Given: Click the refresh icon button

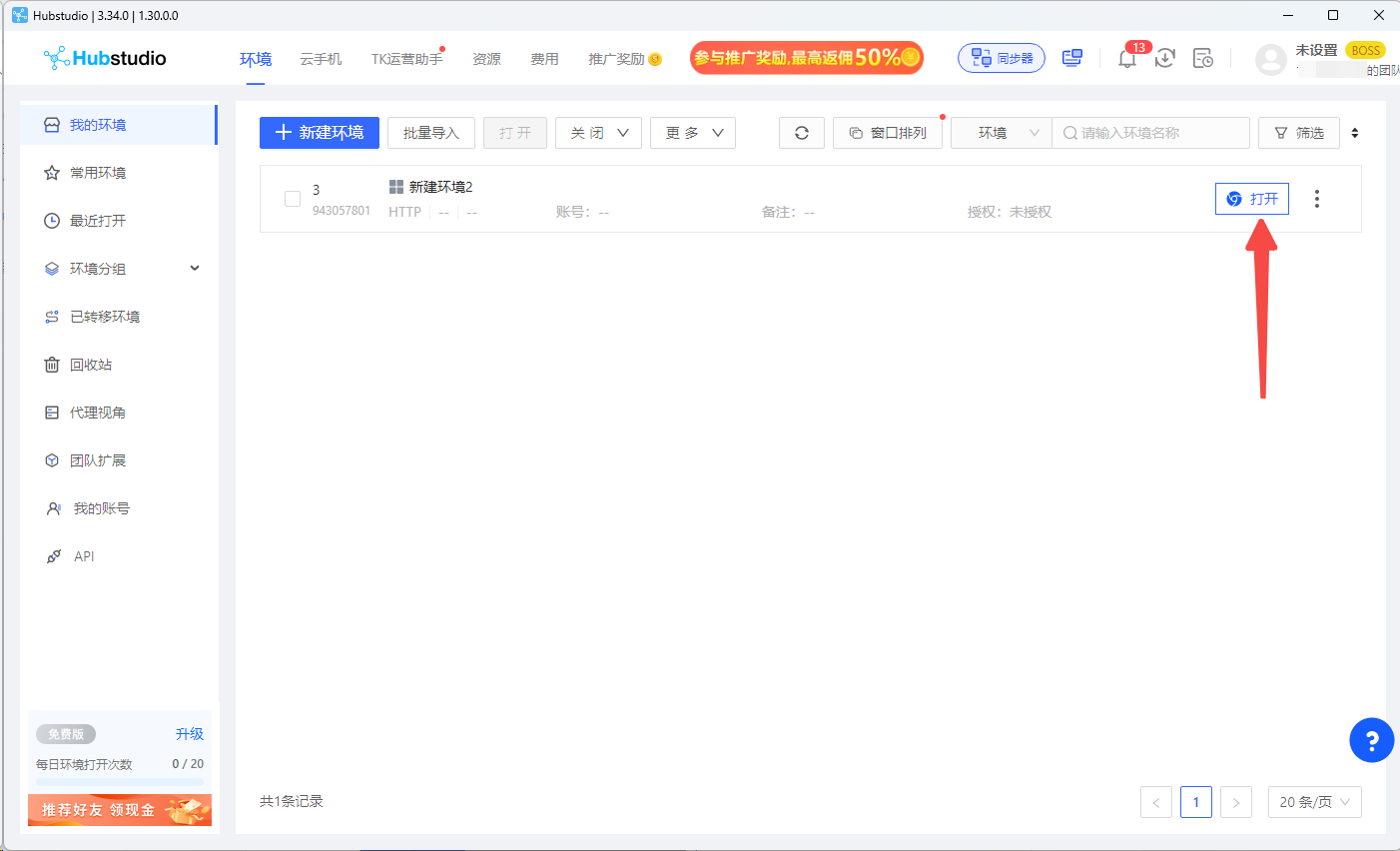Looking at the screenshot, I should click(802, 133).
